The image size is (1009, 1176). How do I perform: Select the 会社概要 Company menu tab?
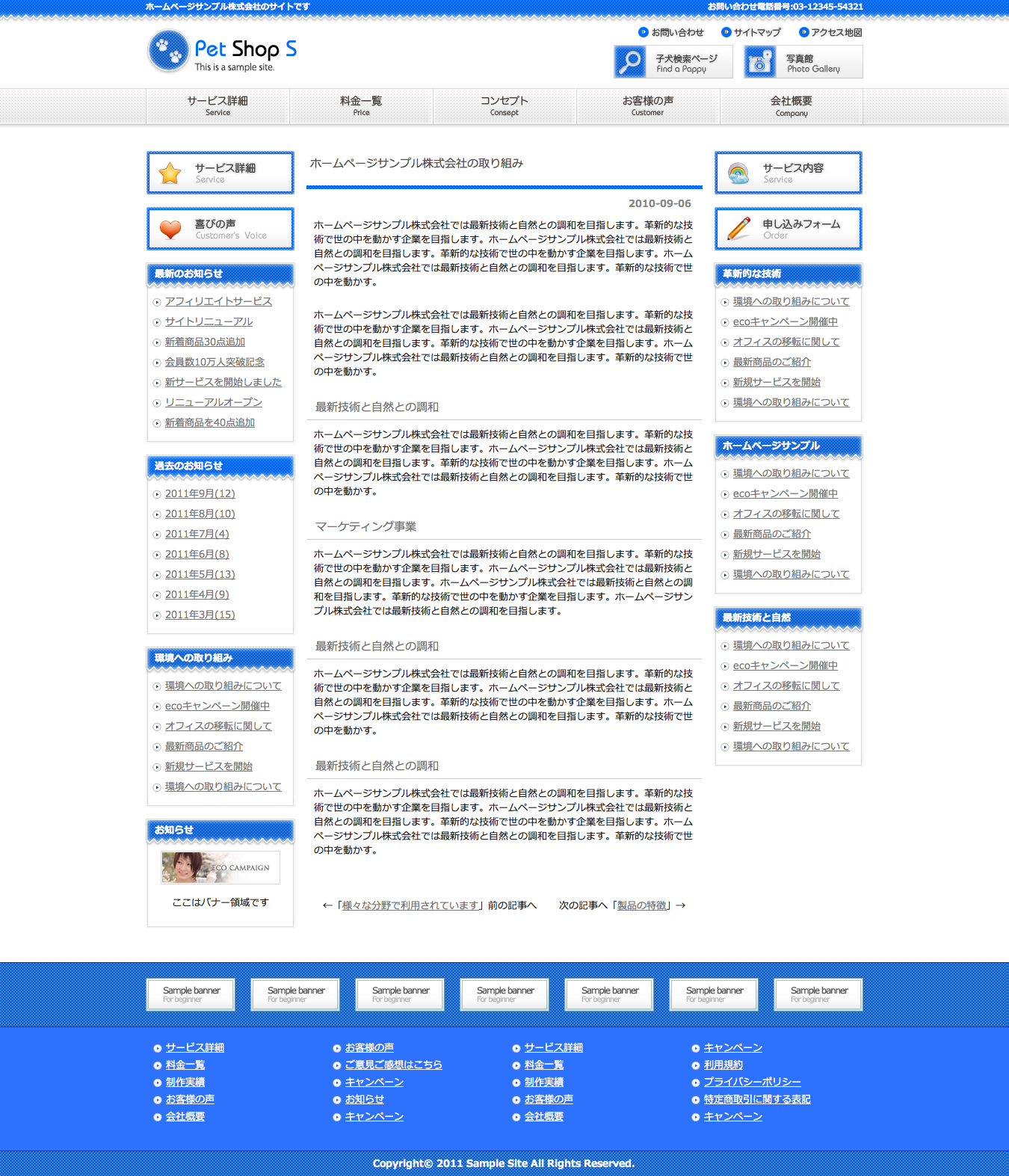pyautogui.click(x=791, y=105)
